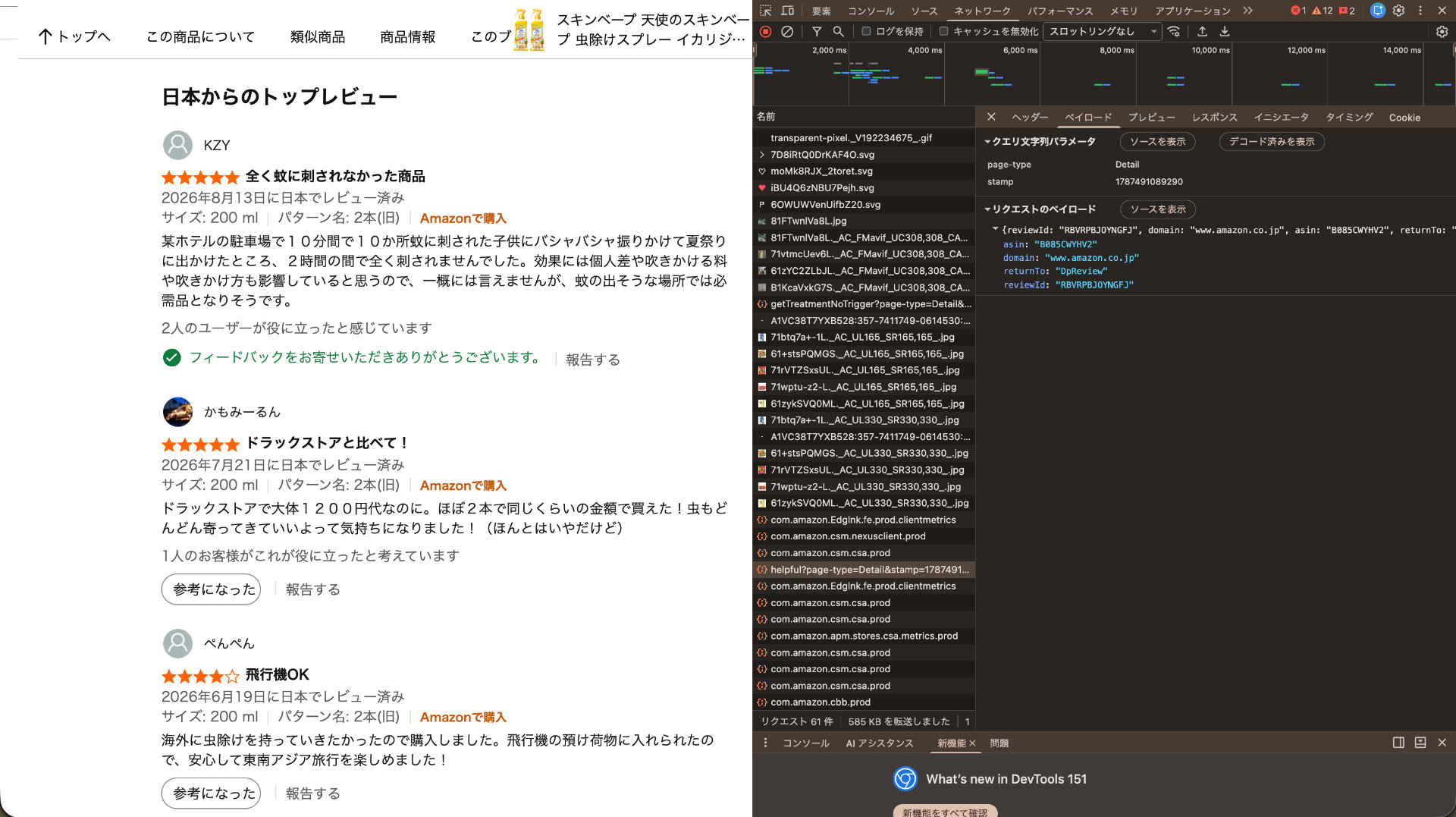Viewport: 1456px width, 817px height.
Task: Open the プレビュー request tab
Action: (x=1151, y=118)
